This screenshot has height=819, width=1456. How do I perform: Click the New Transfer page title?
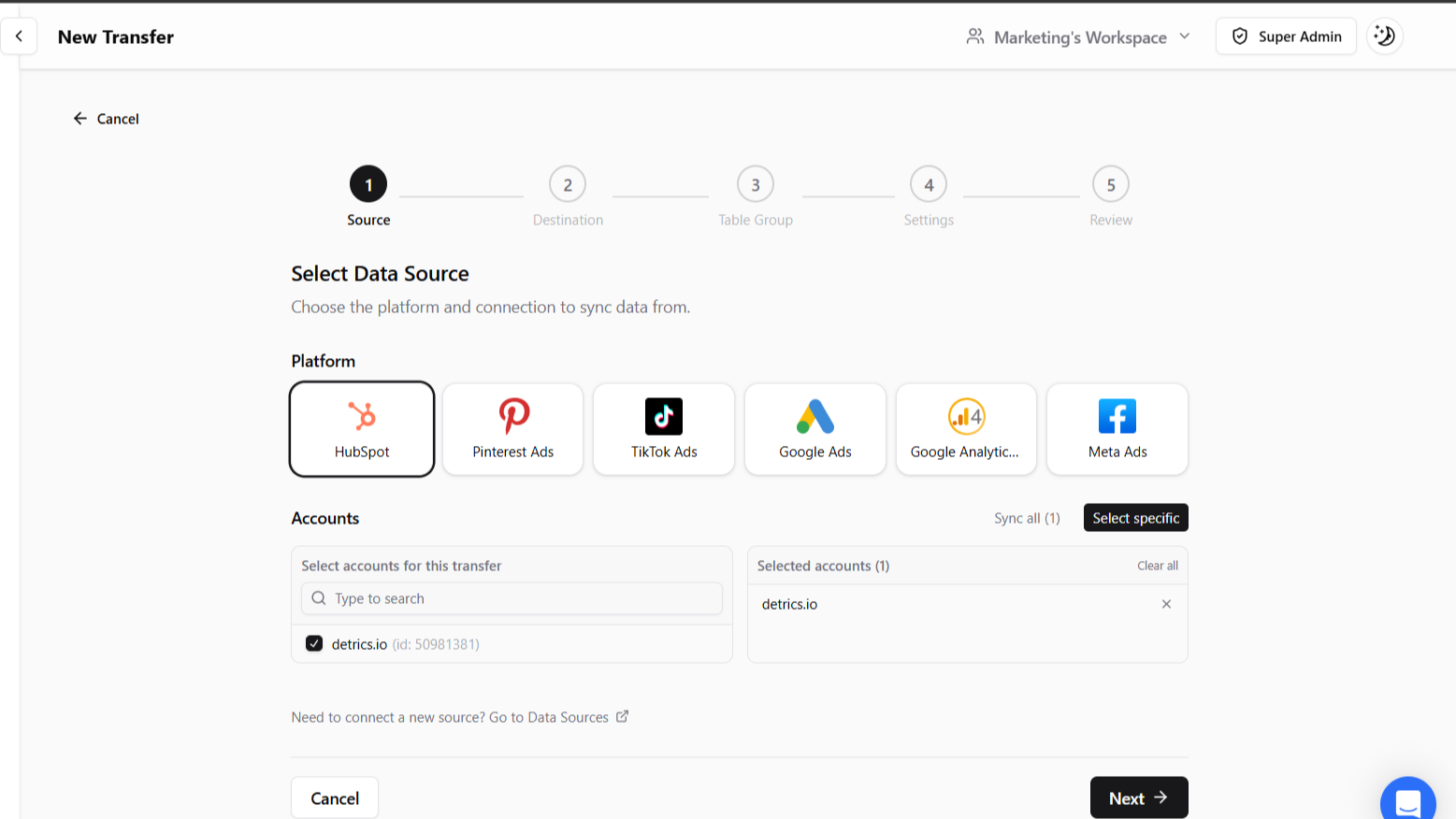[x=116, y=36]
